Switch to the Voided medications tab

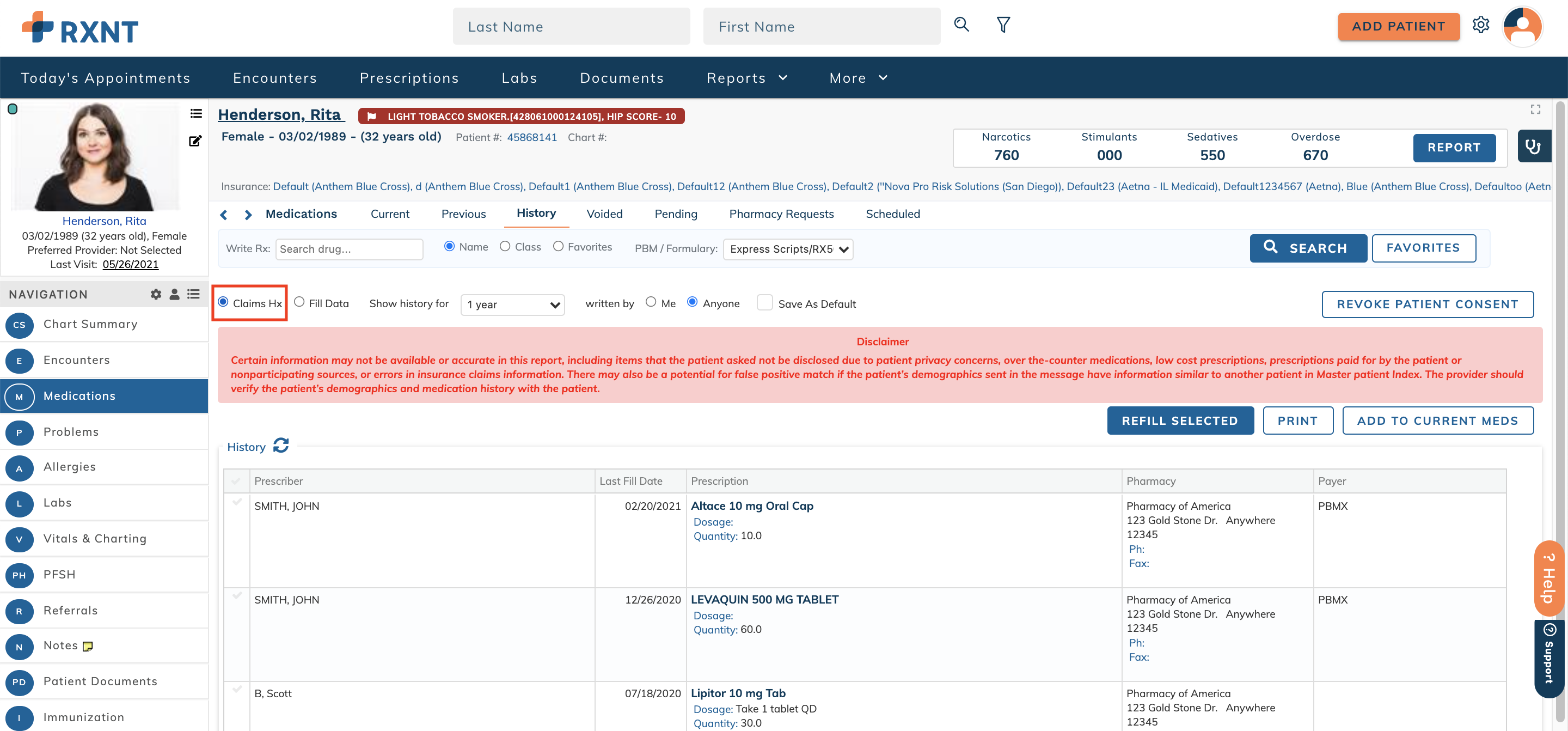(604, 214)
